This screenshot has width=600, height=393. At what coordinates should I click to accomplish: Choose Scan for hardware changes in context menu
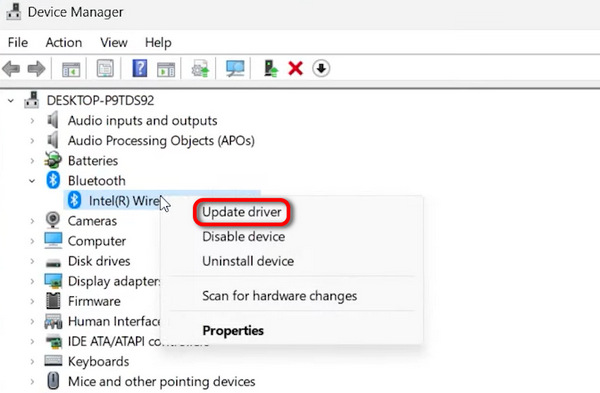[279, 296]
